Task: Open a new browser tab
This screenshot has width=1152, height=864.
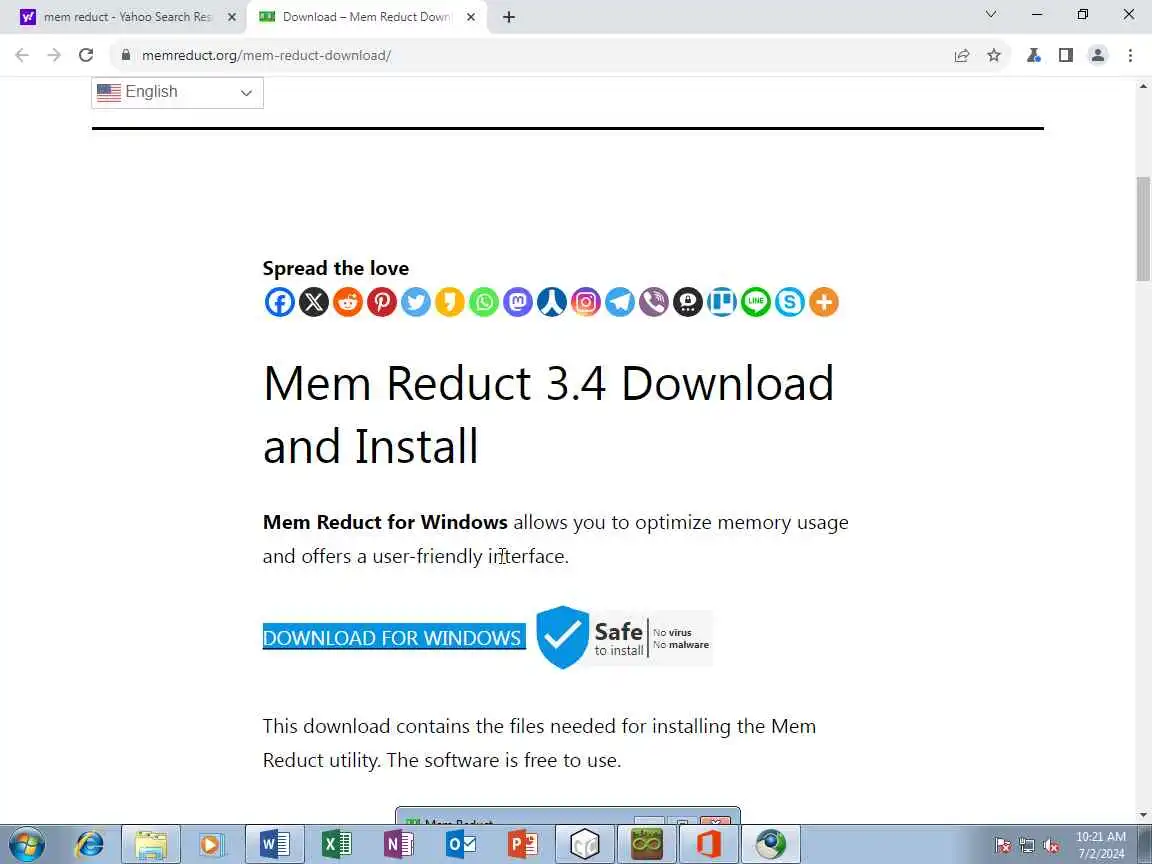Action: [x=508, y=17]
